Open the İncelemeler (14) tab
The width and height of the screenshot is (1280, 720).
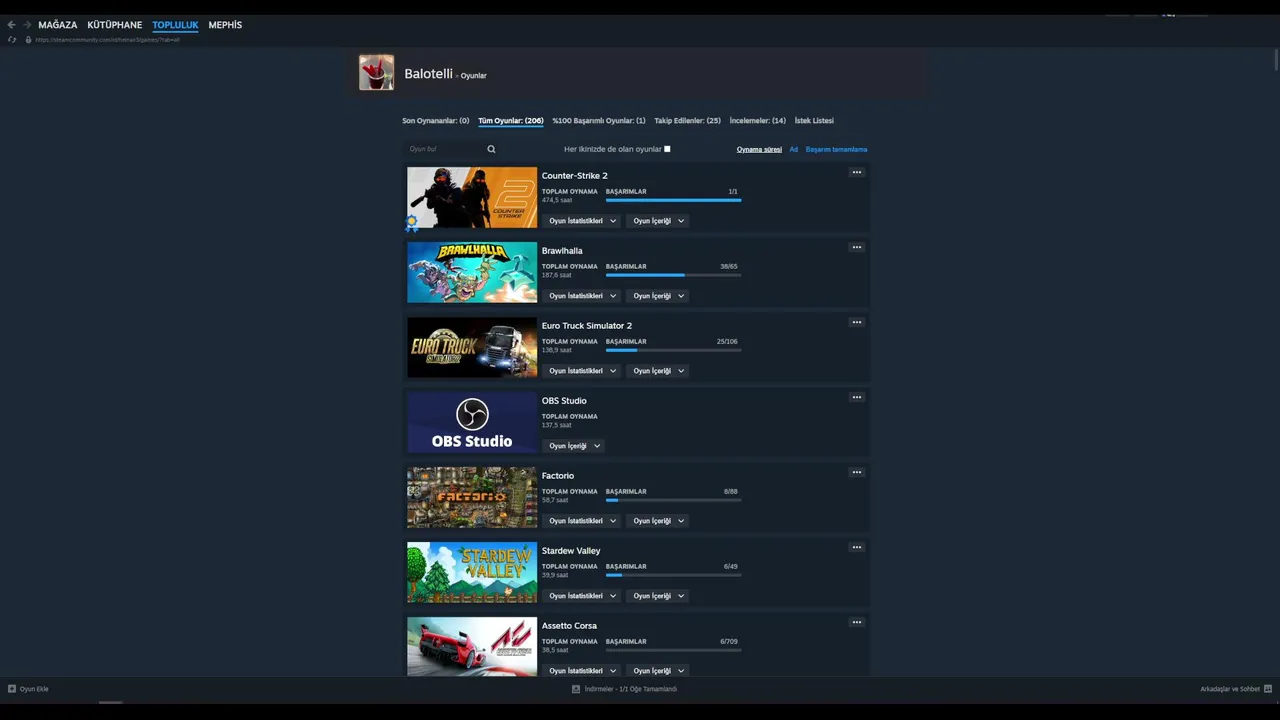[758, 121]
